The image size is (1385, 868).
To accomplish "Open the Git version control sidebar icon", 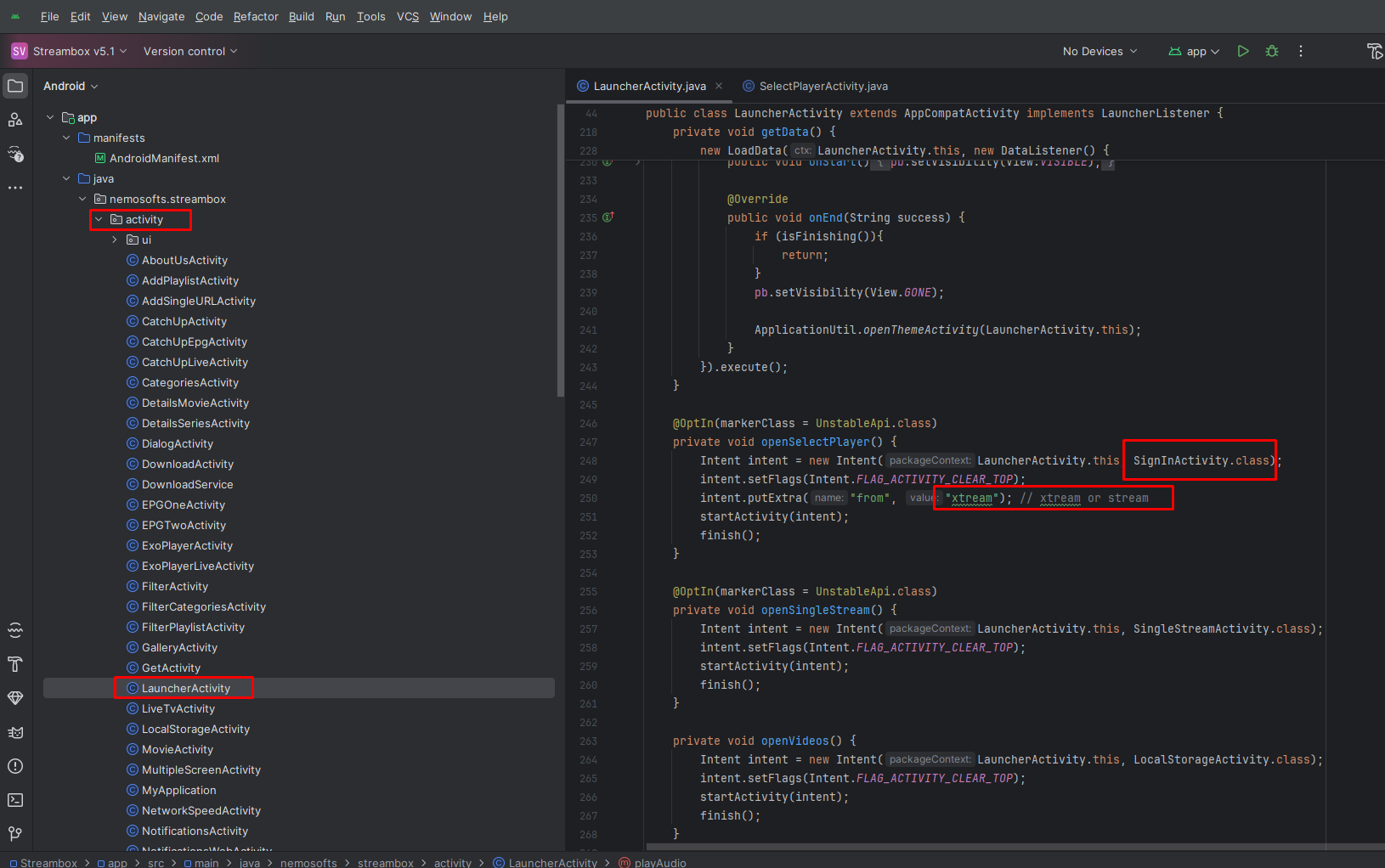I will 15,834.
